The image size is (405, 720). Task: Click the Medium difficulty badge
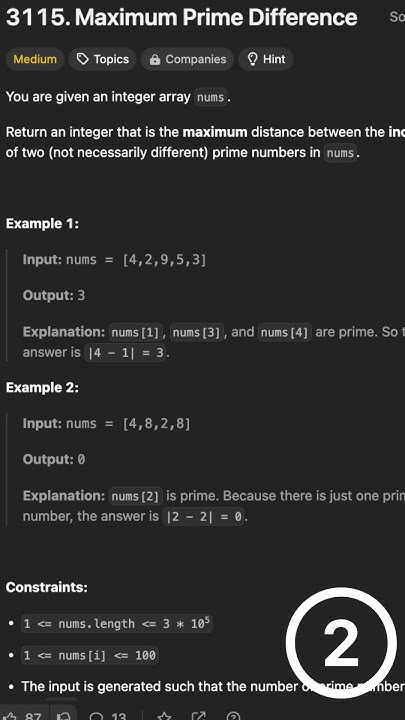click(x=35, y=59)
